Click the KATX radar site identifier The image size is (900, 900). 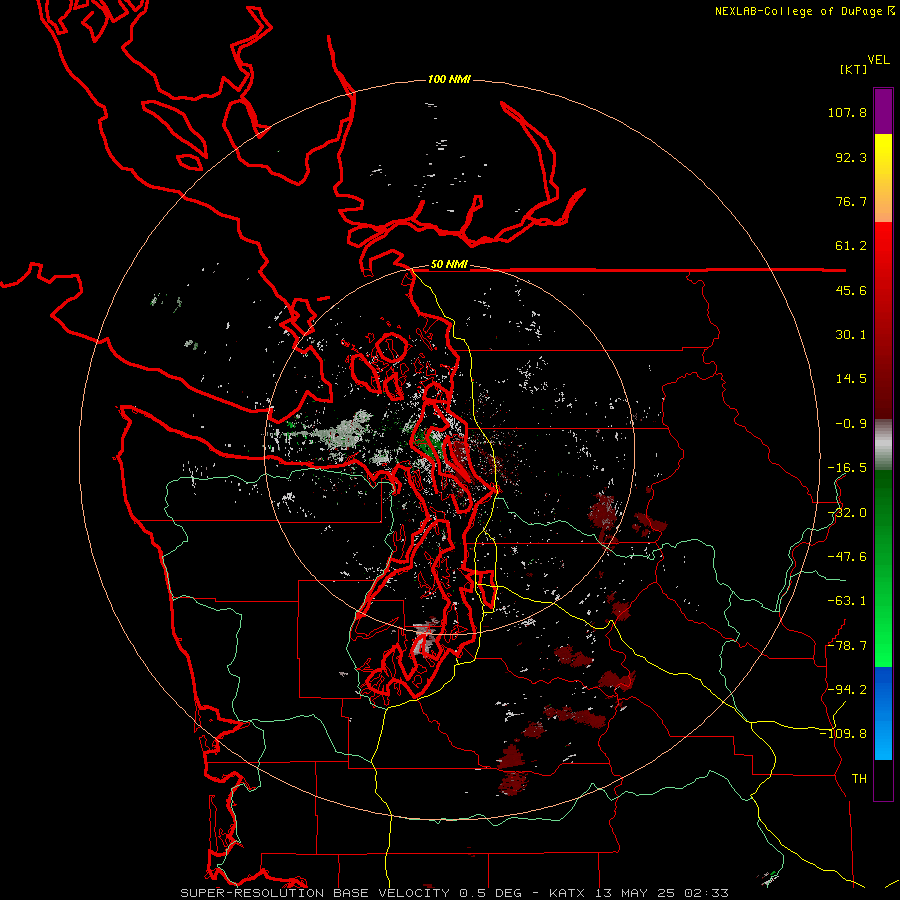567,893
